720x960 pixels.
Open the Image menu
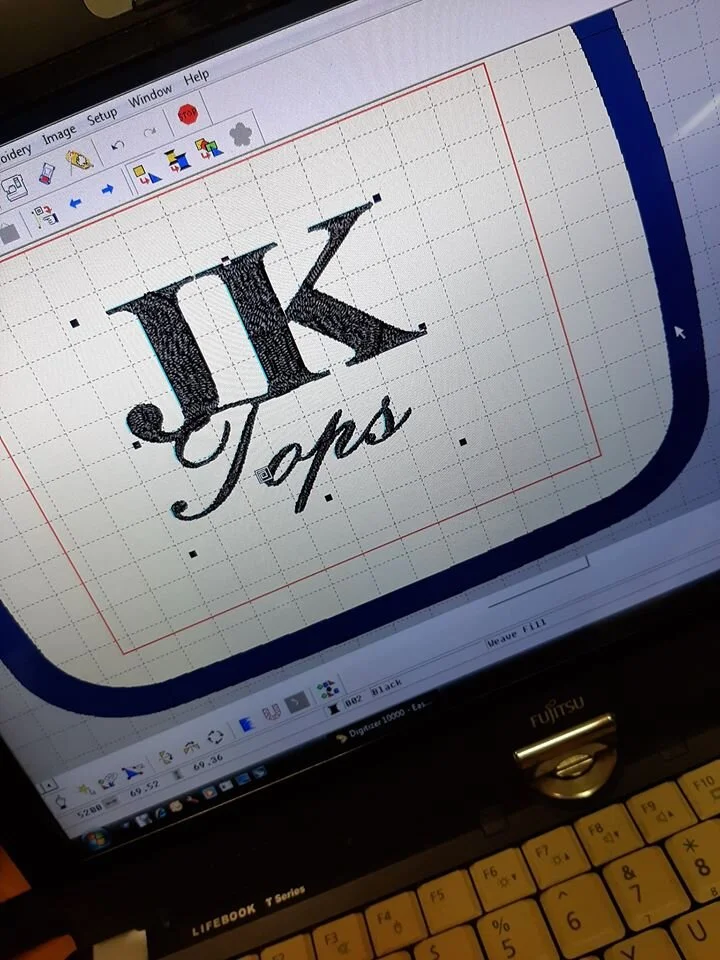click(x=59, y=133)
